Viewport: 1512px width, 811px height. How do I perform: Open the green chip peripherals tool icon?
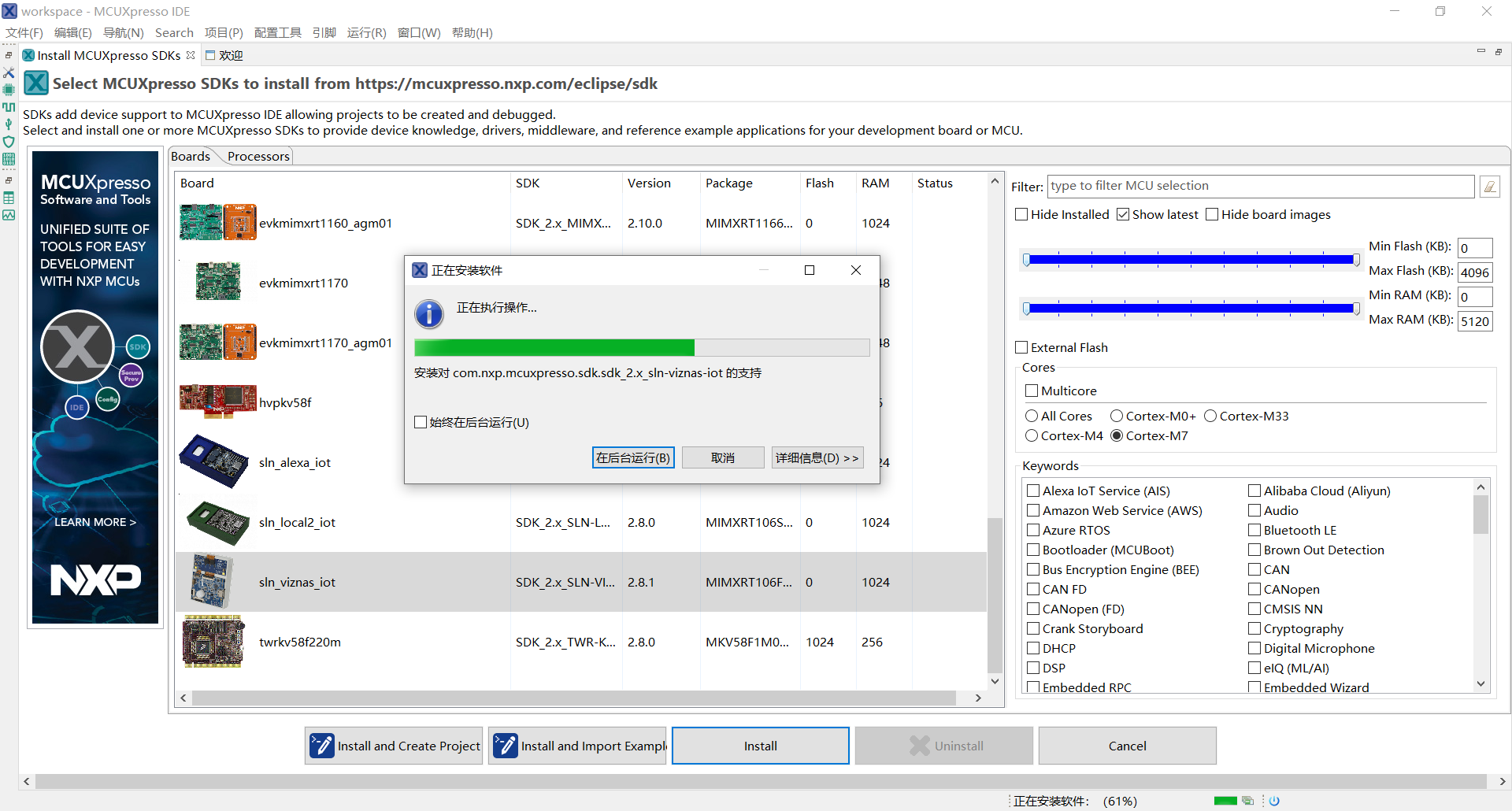click(9, 90)
